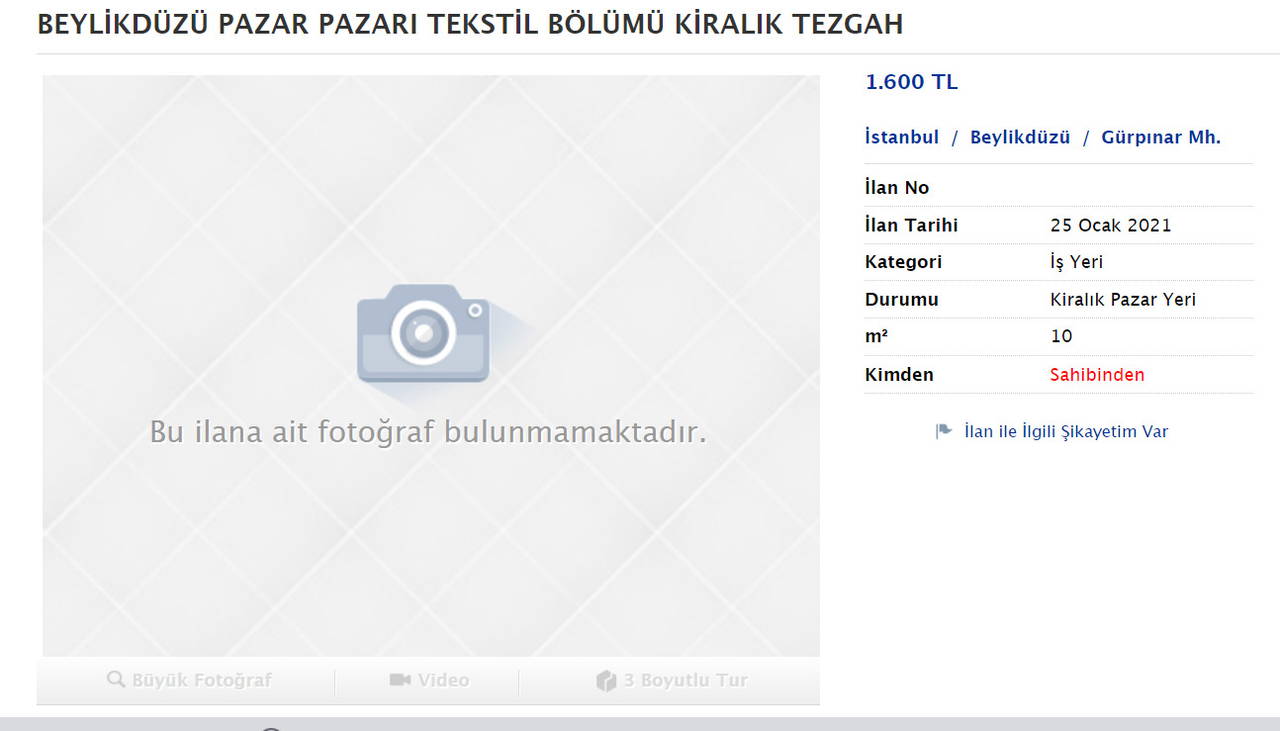Screen dimensions: 1280x731
Task: Open the İstanbul location link
Action: tap(901, 138)
